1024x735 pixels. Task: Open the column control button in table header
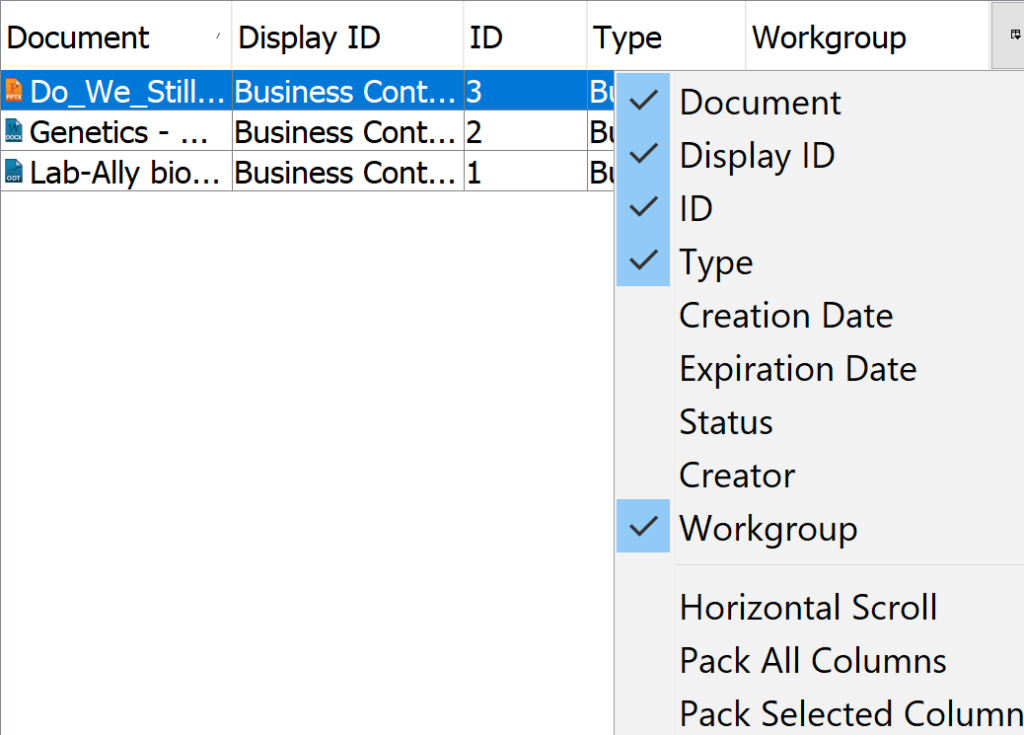click(1014, 35)
